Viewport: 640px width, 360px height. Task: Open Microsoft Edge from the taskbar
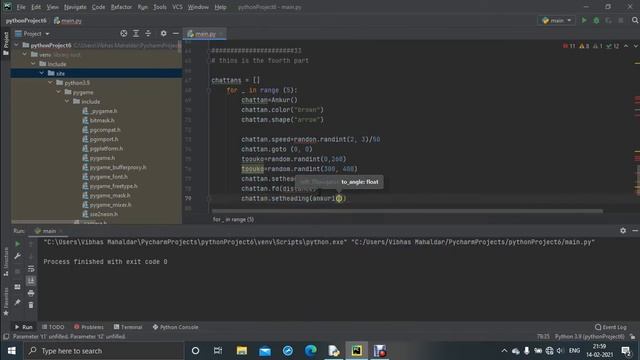(311, 351)
